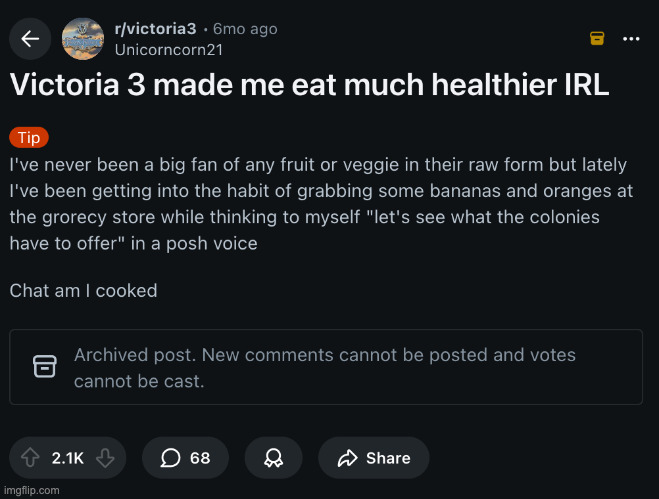Screen dimensions: 659x499
Task: Give an award using the award icon
Action: coord(272,458)
